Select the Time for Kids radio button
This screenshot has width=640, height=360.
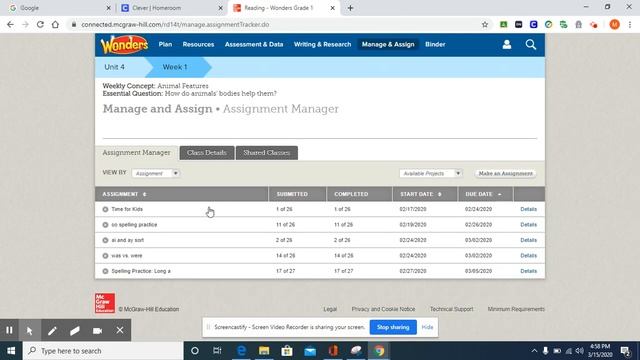coord(105,209)
